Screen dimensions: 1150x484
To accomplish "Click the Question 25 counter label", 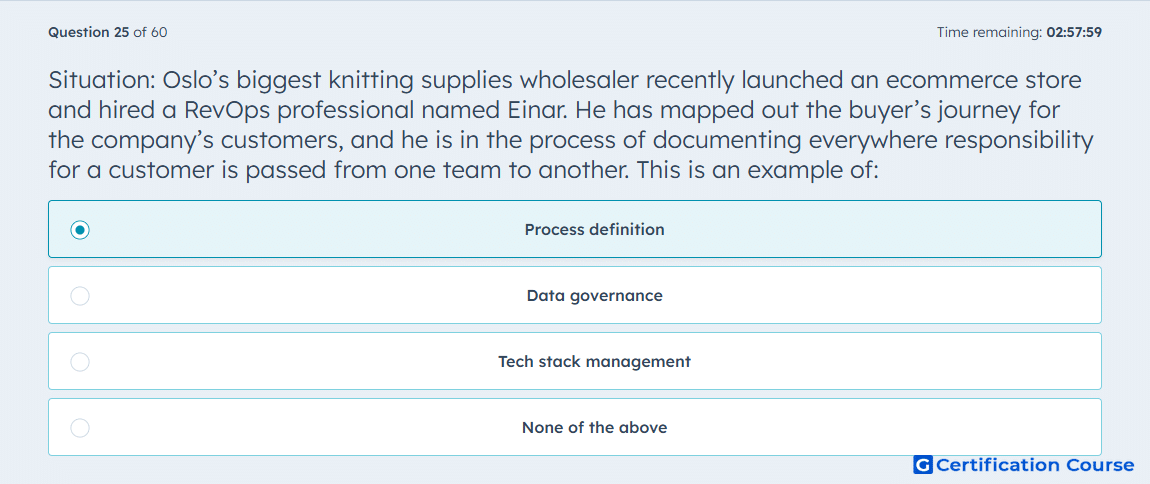I will click(x=89, y=32).
